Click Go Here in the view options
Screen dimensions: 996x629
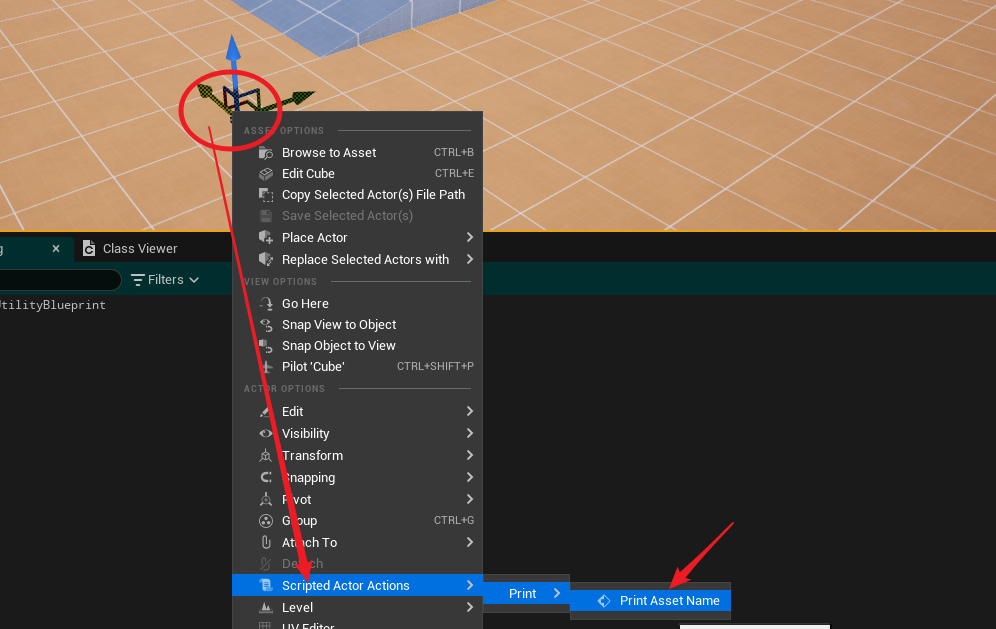point(305,303)
